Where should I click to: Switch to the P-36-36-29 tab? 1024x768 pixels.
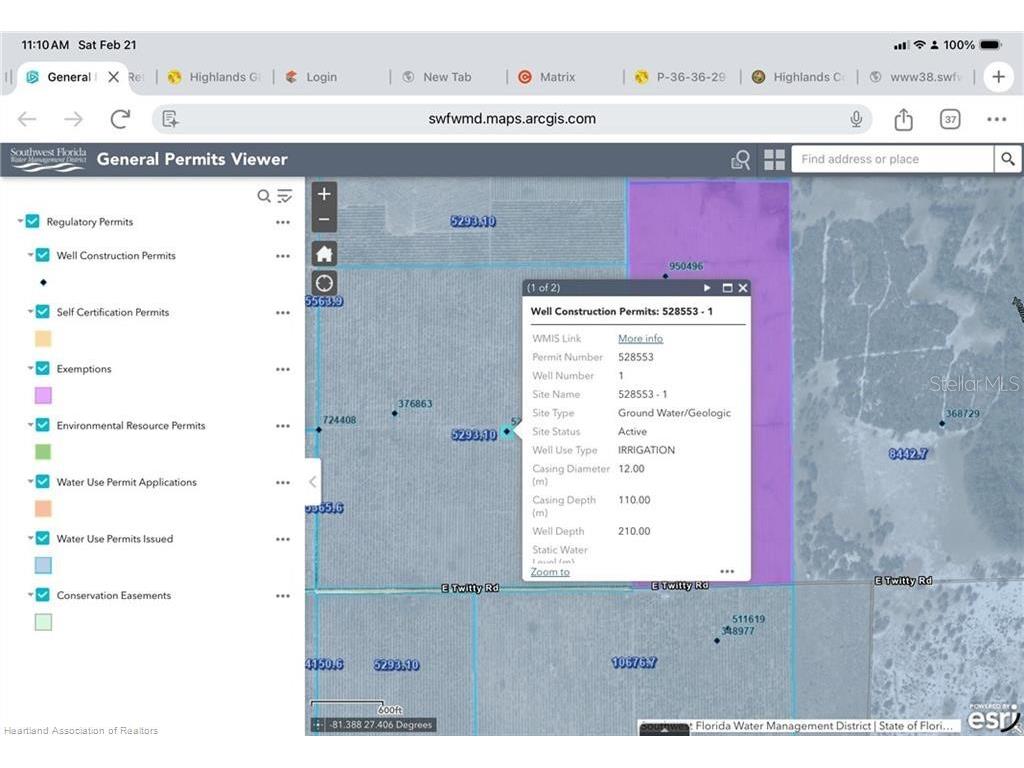coord(680,77)
